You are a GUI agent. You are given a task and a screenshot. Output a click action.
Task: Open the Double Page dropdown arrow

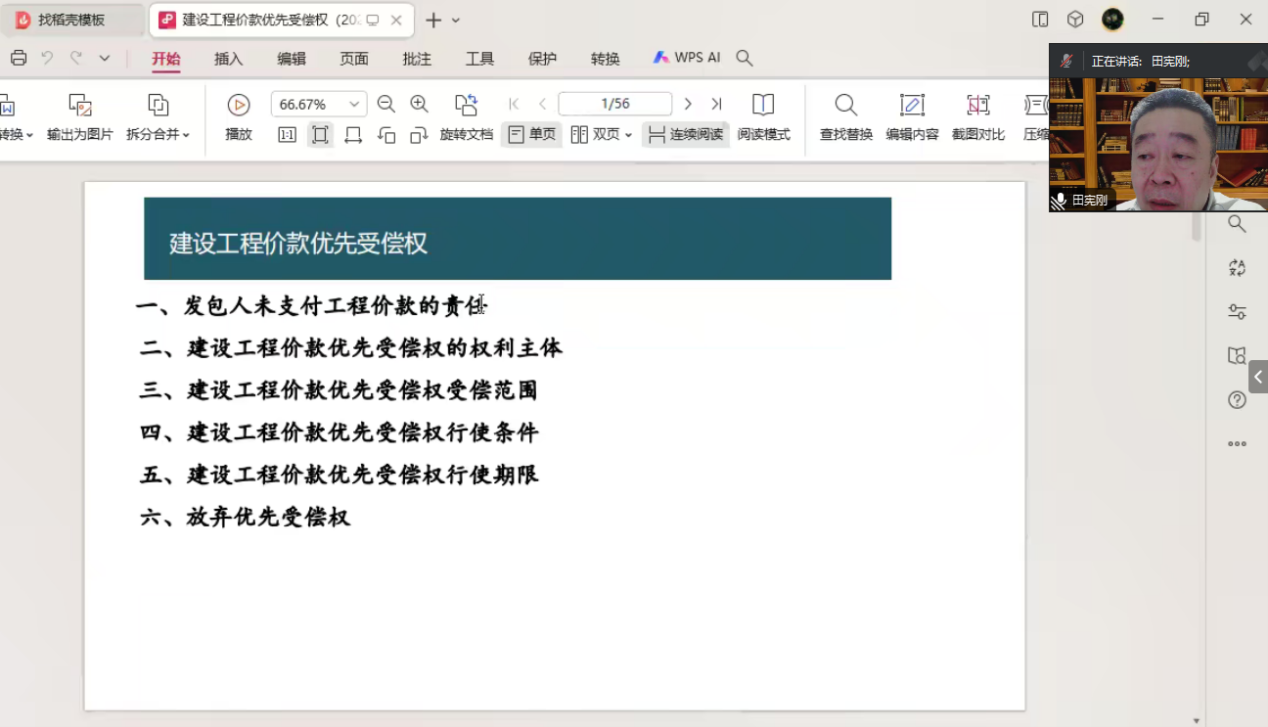[628, 135]
